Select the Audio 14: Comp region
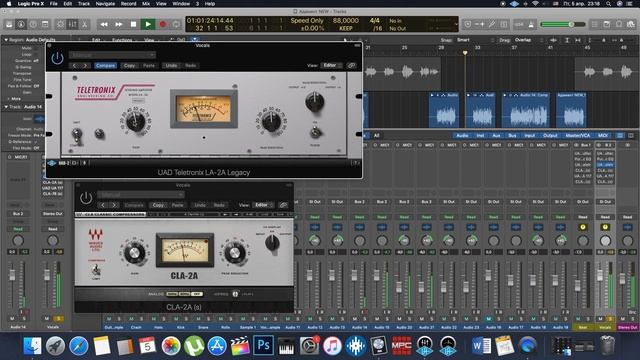 [525, 109]
